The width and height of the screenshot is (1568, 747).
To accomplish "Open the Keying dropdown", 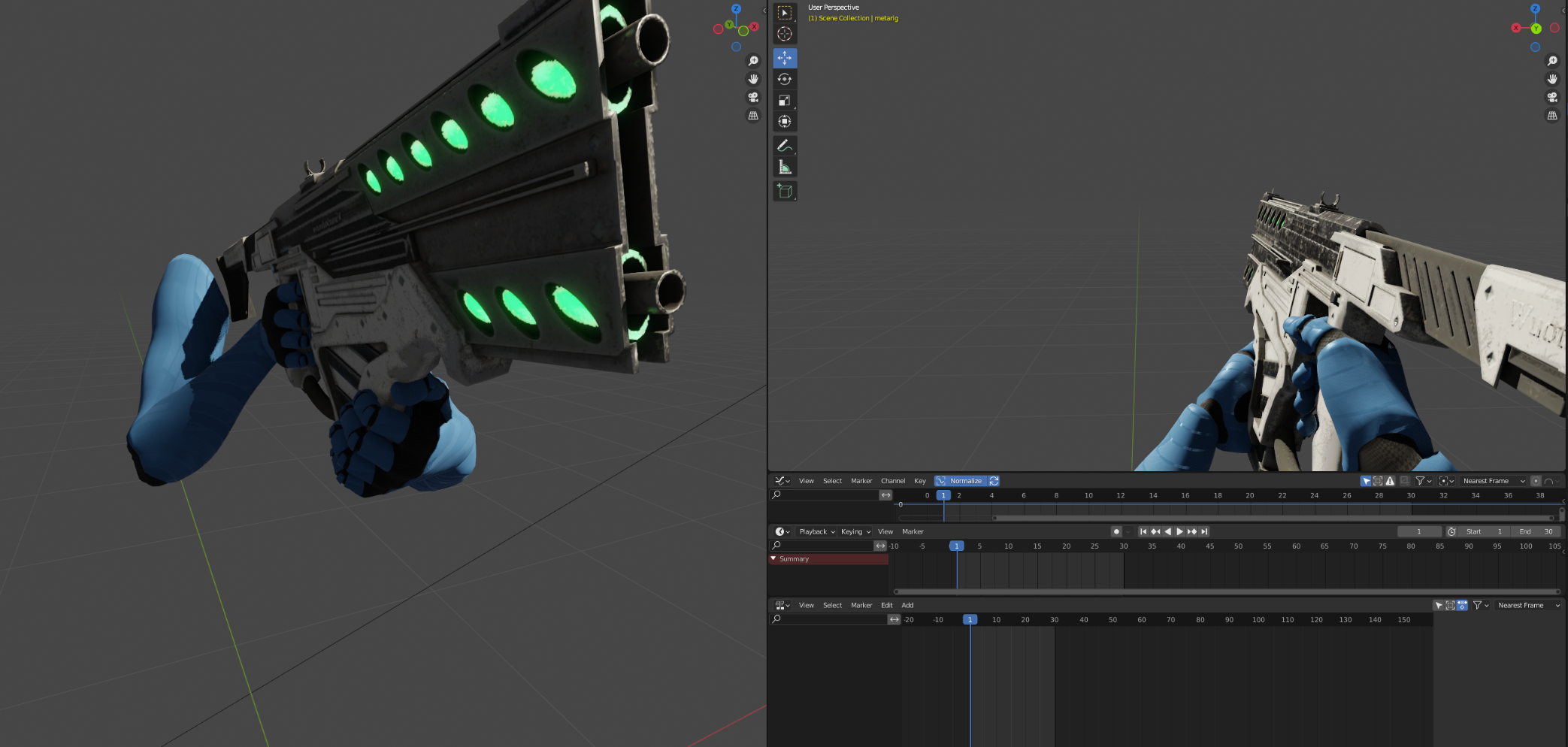I will click(855, 531).
